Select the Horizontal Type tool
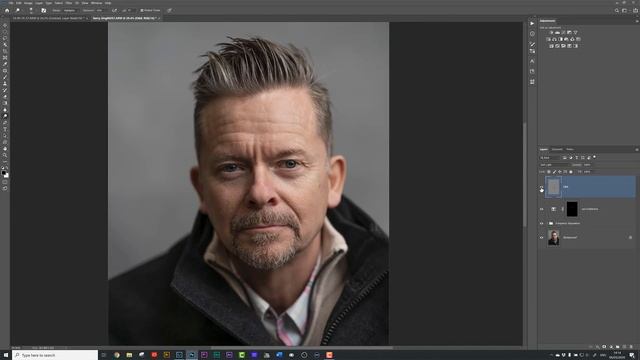This screenshot has width=640, height=360. [x=5, y=129]
